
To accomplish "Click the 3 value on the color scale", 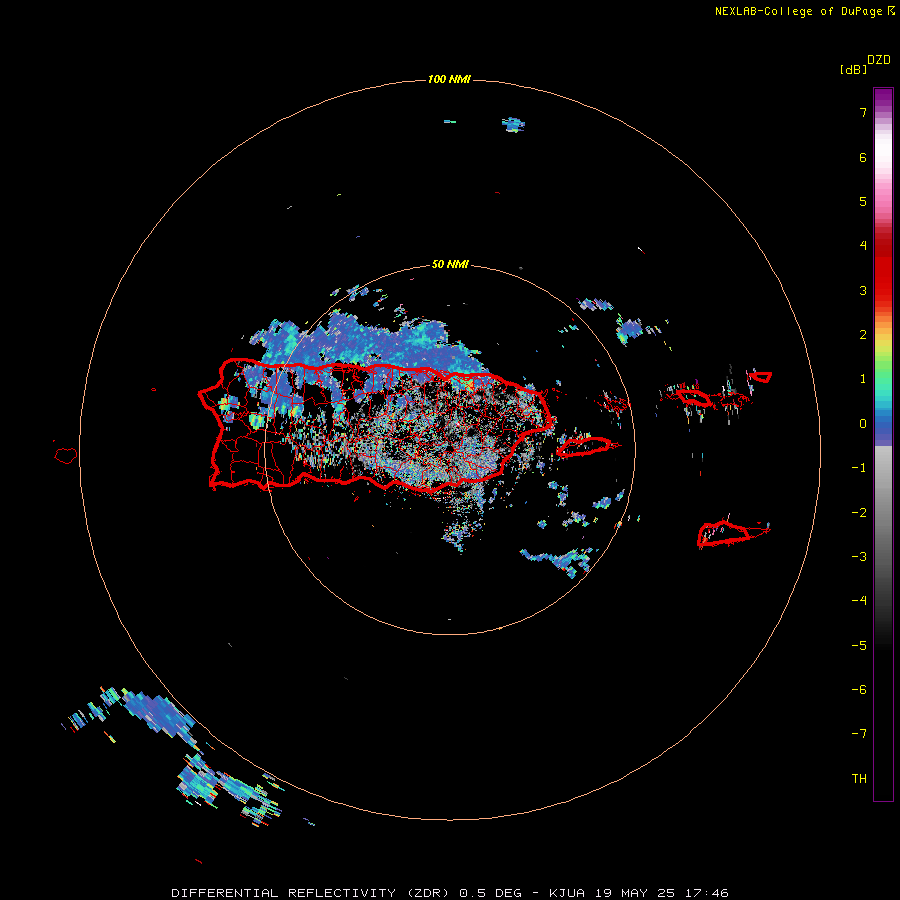I will [x=863, y=290].
